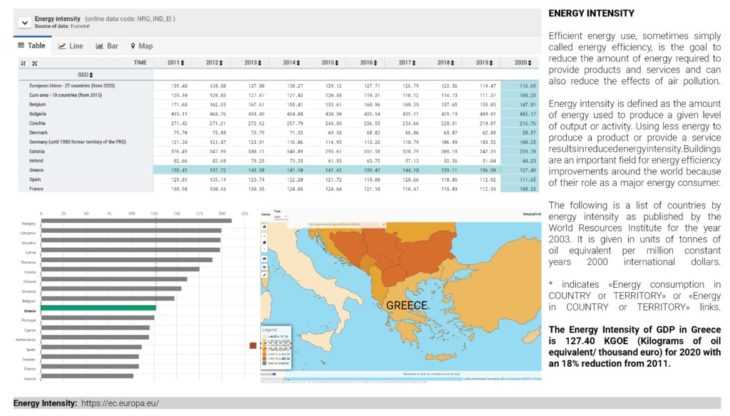Switch to the Table view tab
Screen dimensions: 730x416
click(x=35, y=46)
